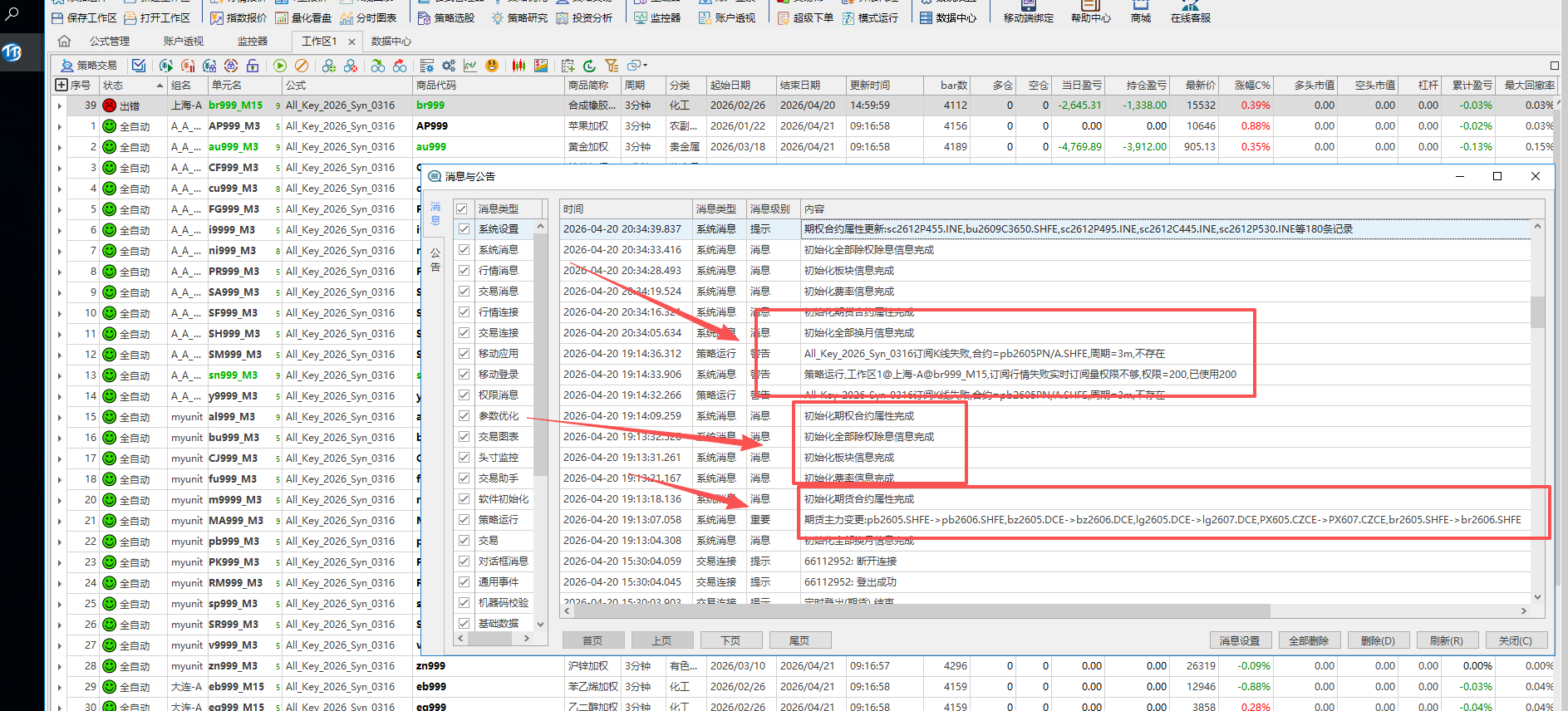The width and height of the screenshot is (1568, 711).
Task: Open the link icon dropdown arrow in toolbar
Action: 645,66
